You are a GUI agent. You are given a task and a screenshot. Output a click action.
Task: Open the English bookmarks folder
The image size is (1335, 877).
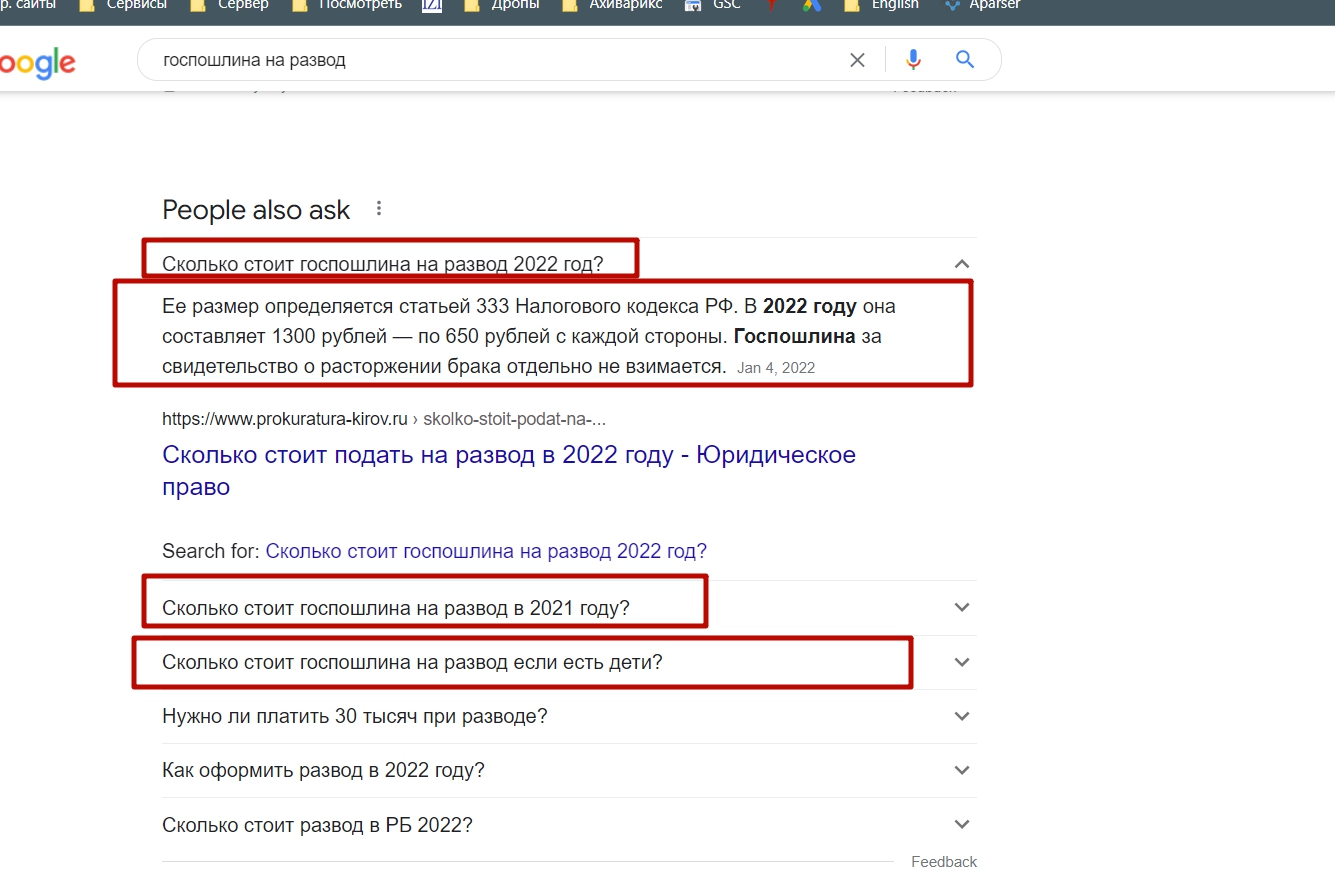click(x=882, y=5)
